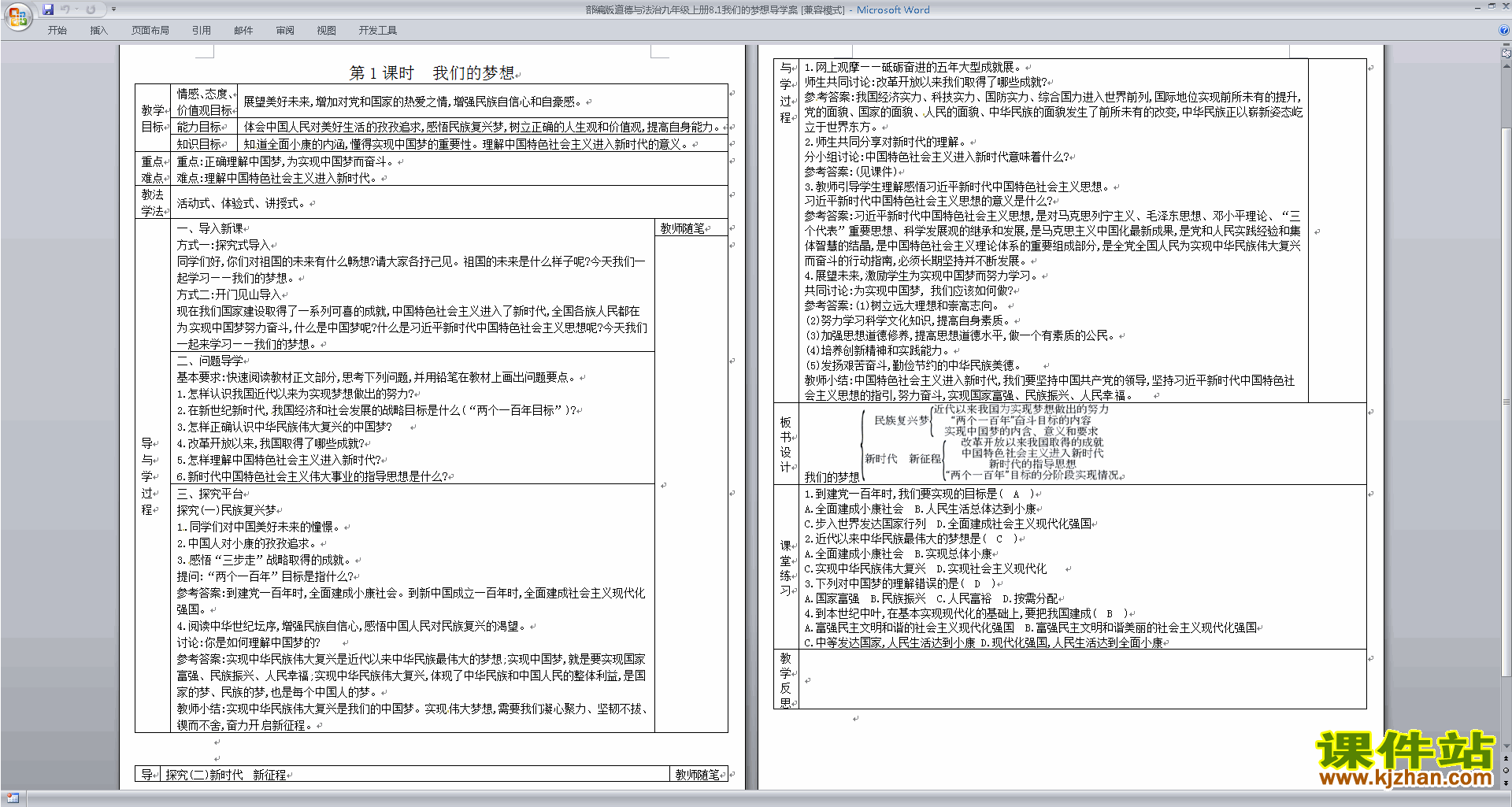Click the heading 一、导入新课
Image resolution: width=1512 pixels, height=807 pixels.
click(210, 228)
